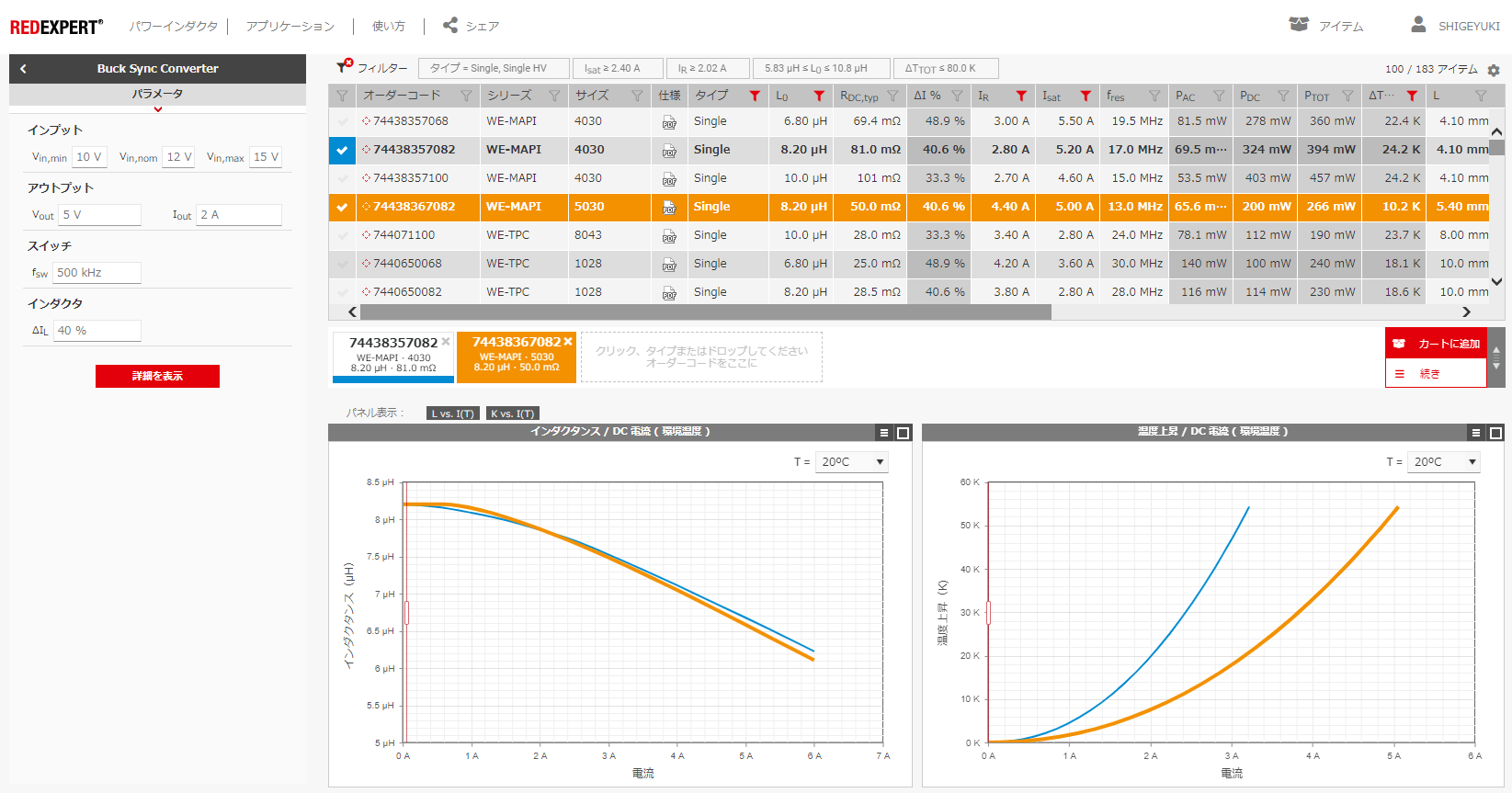
Task: Open the fres column filter funnel
Action: (x=1154, y=96)
